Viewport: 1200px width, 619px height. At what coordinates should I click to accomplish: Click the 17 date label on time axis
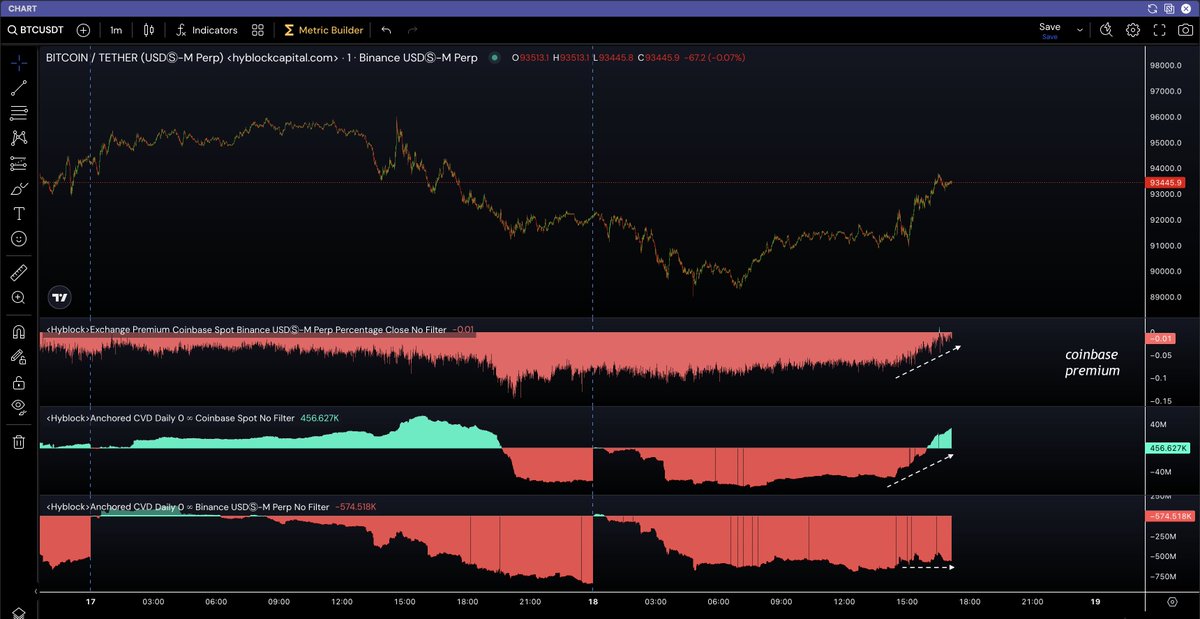[x=91, y=602]
